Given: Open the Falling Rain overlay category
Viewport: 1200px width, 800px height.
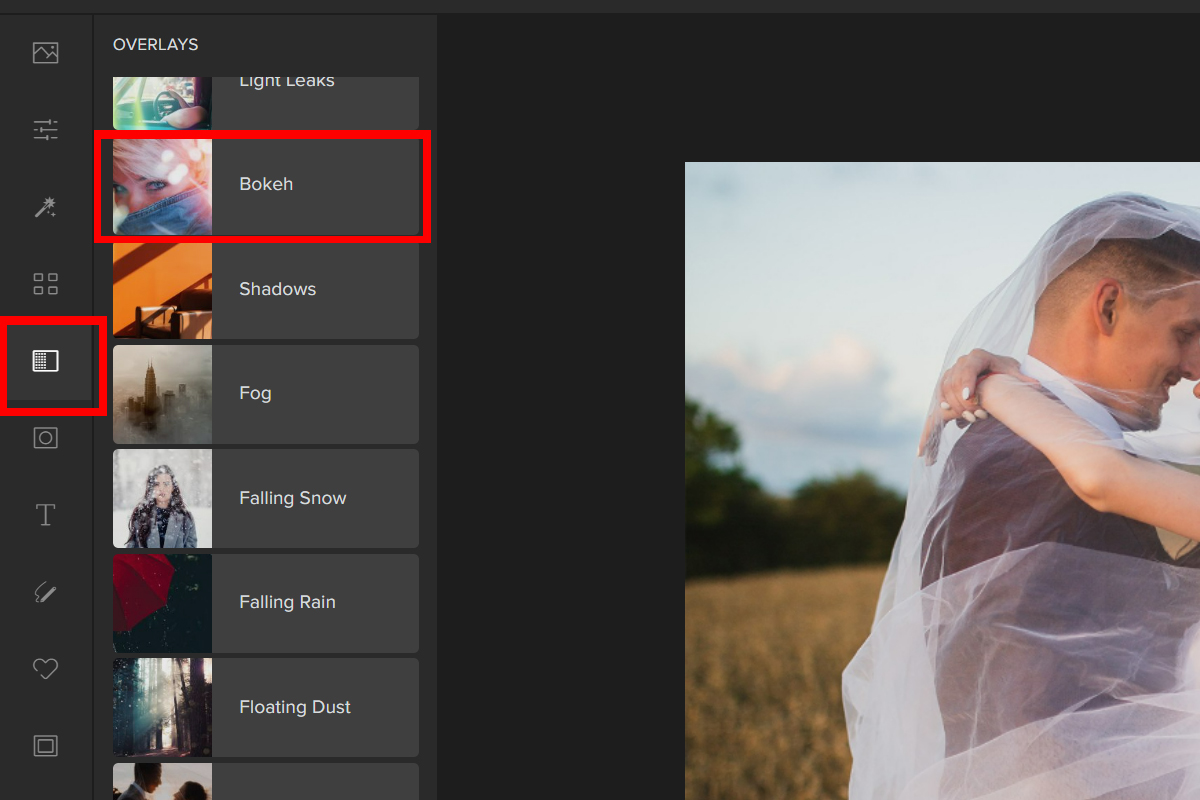Looking at the screenshot, I should (287, 603).
